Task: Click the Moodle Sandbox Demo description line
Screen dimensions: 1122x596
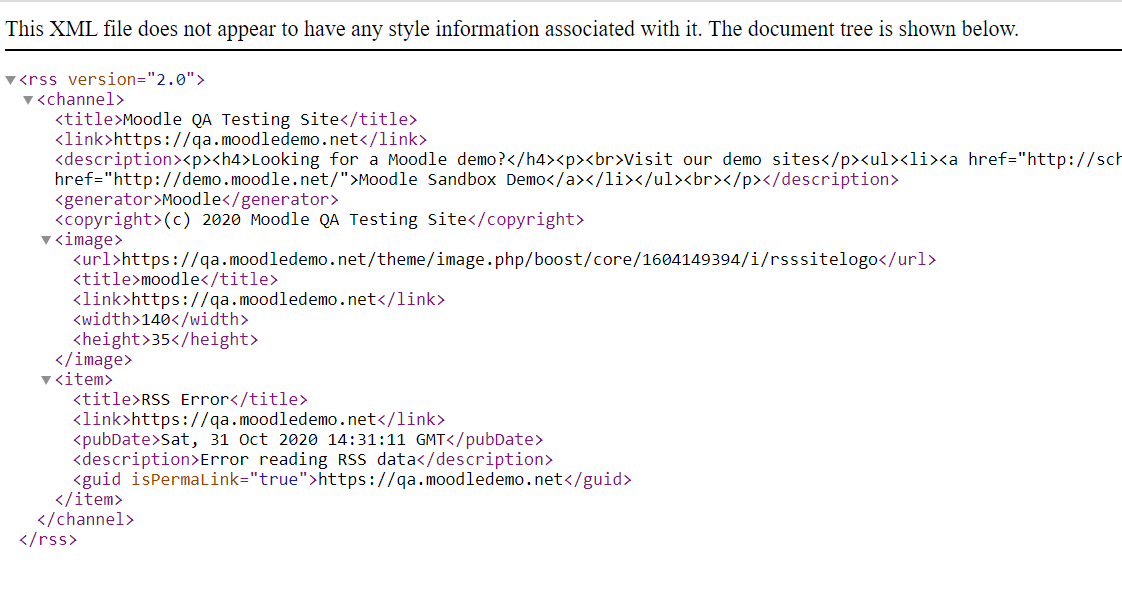Action: point(477,180)
